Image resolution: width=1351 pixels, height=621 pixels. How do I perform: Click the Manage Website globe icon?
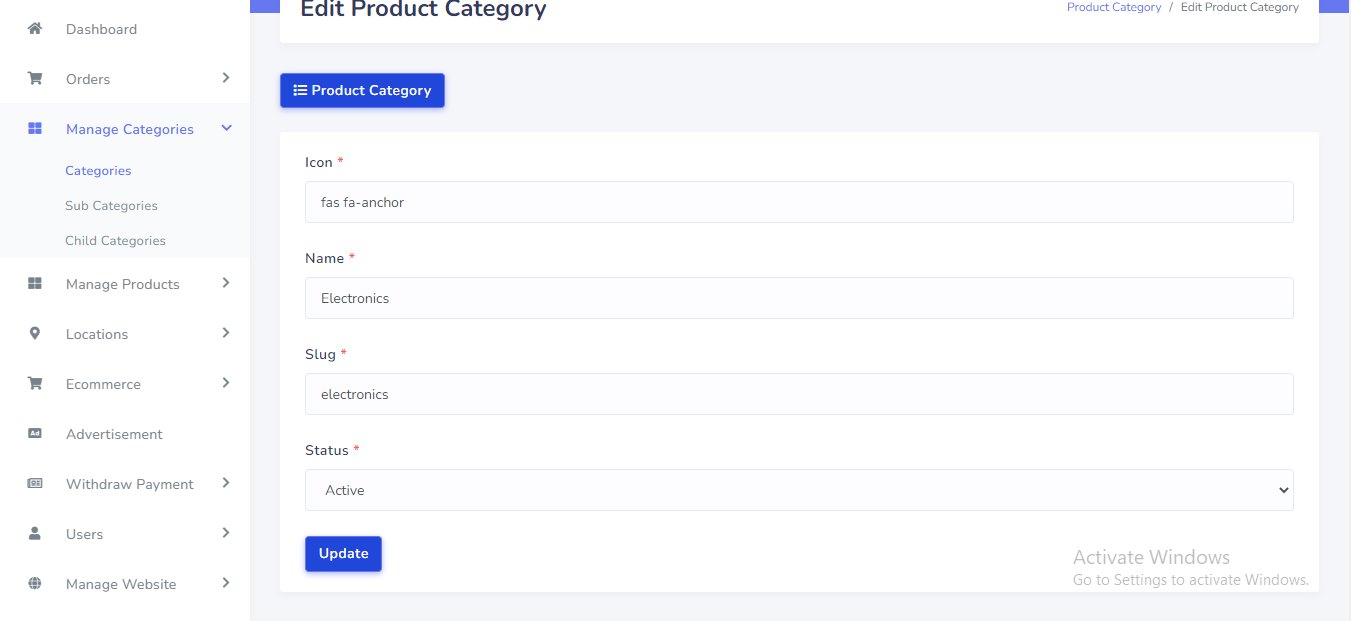[35, 584]
